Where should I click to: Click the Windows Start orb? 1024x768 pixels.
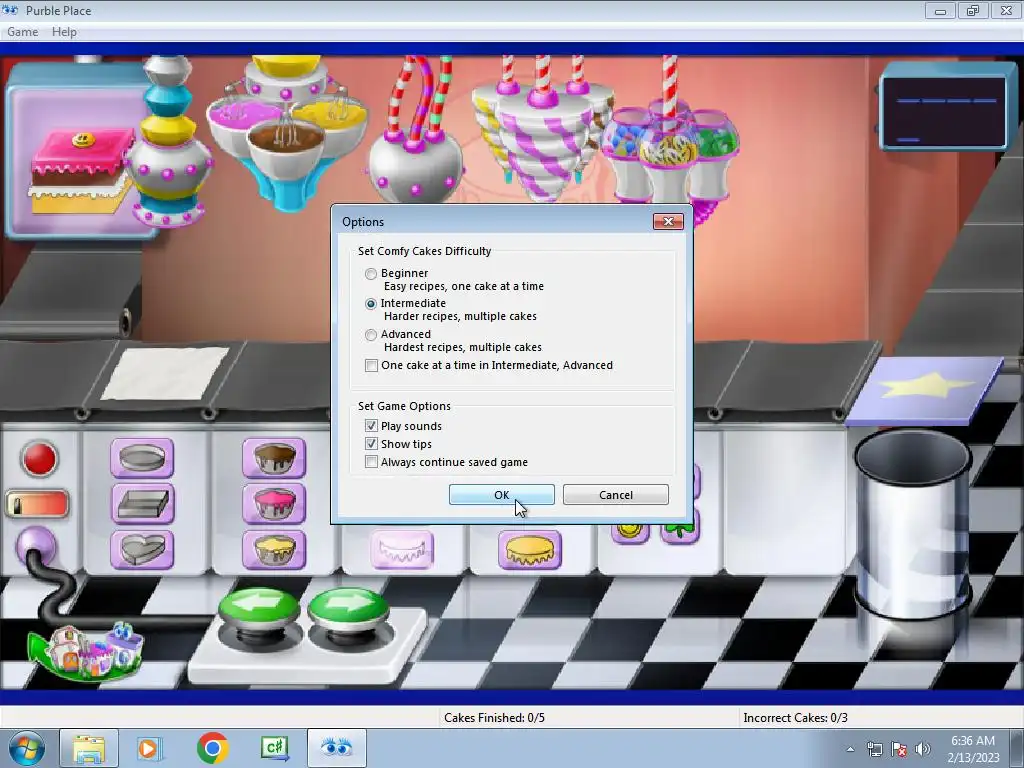(27, 748)
